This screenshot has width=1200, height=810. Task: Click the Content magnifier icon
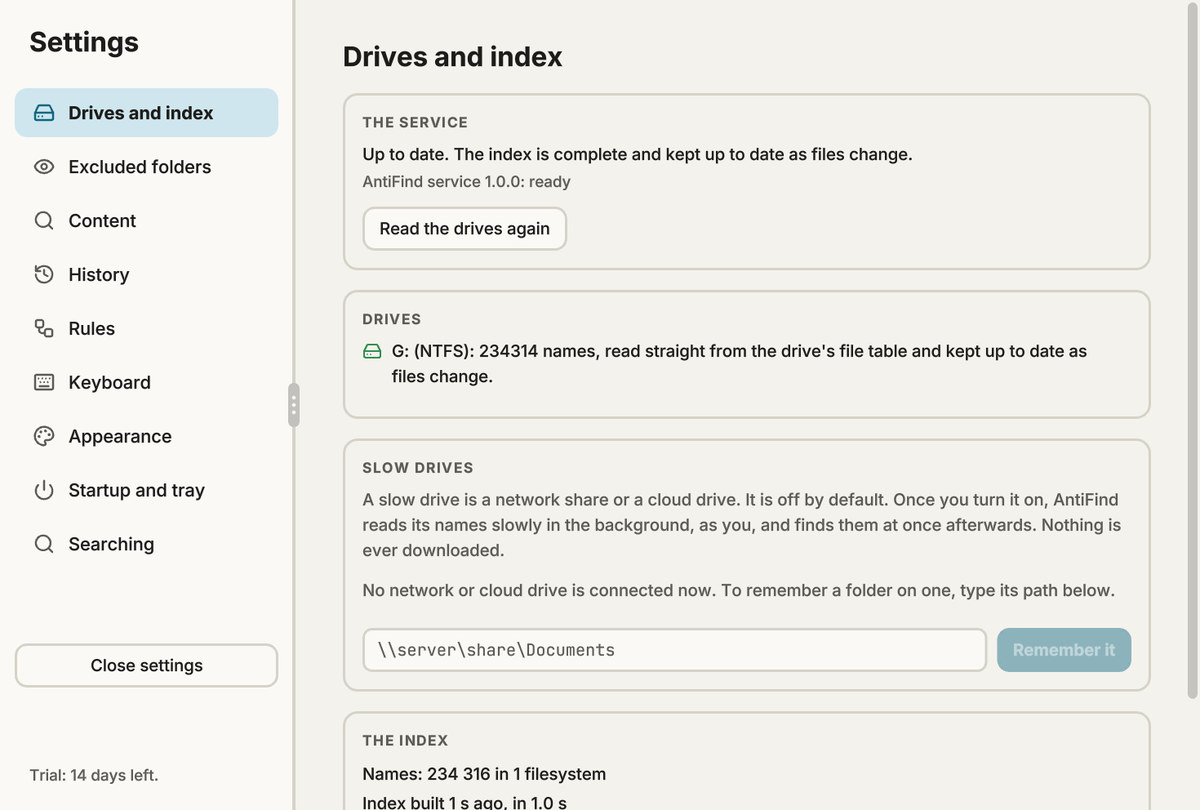click(44, 221)
